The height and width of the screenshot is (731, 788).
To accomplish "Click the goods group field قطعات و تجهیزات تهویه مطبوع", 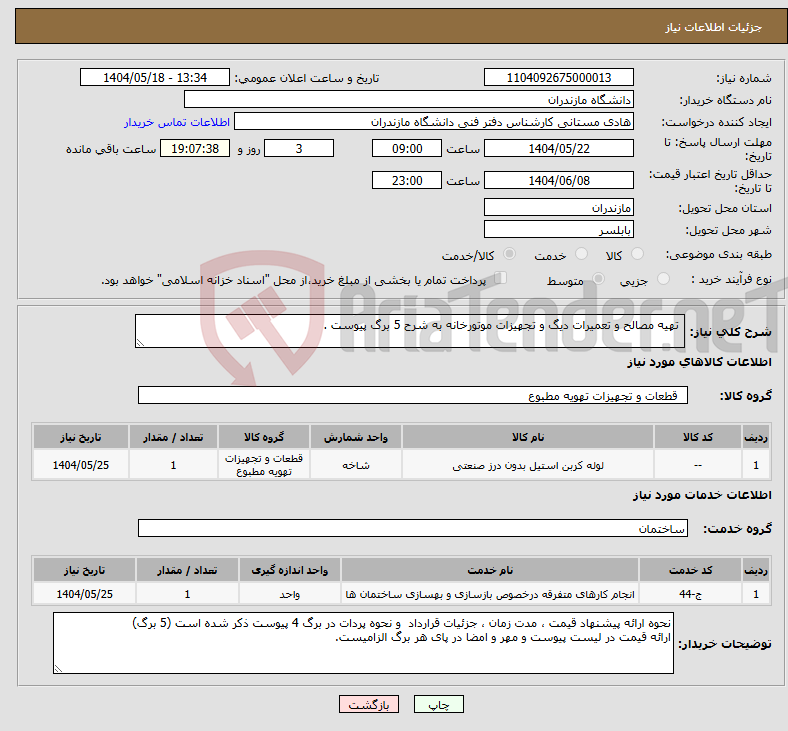I will point(413,395).
